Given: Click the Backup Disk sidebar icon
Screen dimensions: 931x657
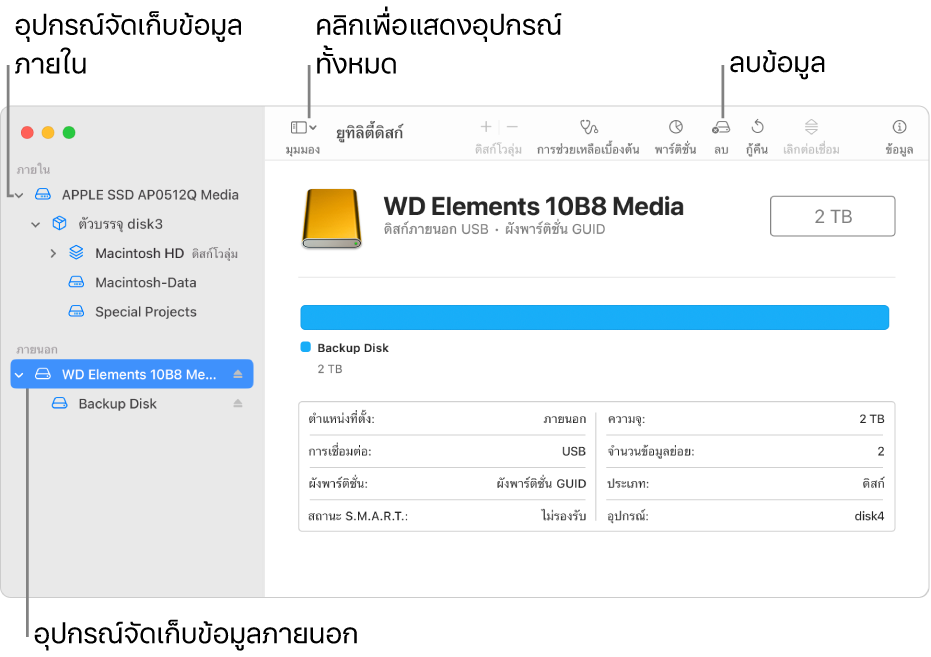Looking at the screenshot, I should coord(59,404).
